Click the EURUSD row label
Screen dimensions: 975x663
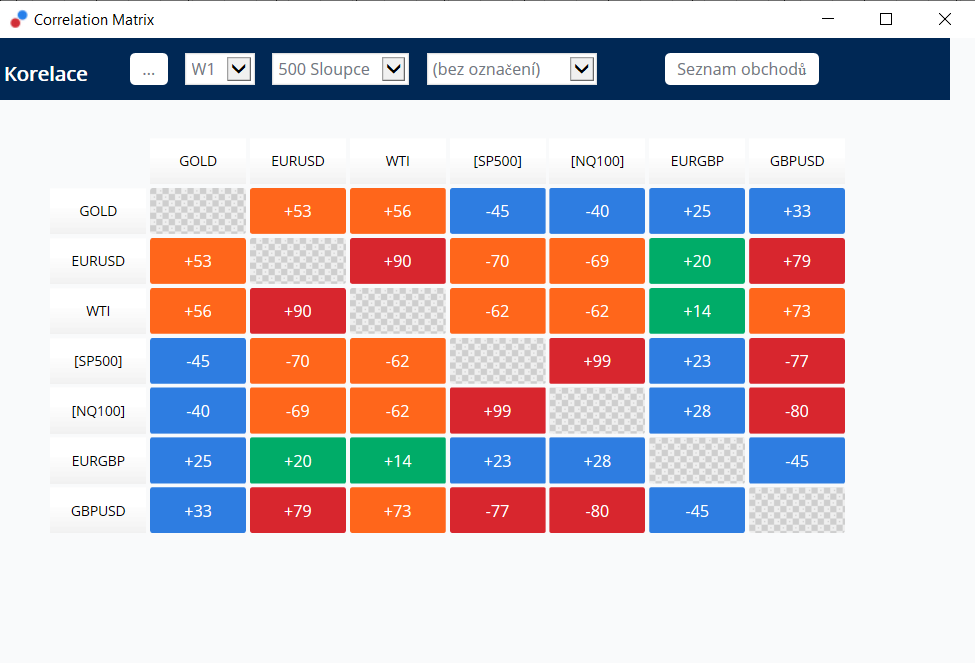click(98, 261)
